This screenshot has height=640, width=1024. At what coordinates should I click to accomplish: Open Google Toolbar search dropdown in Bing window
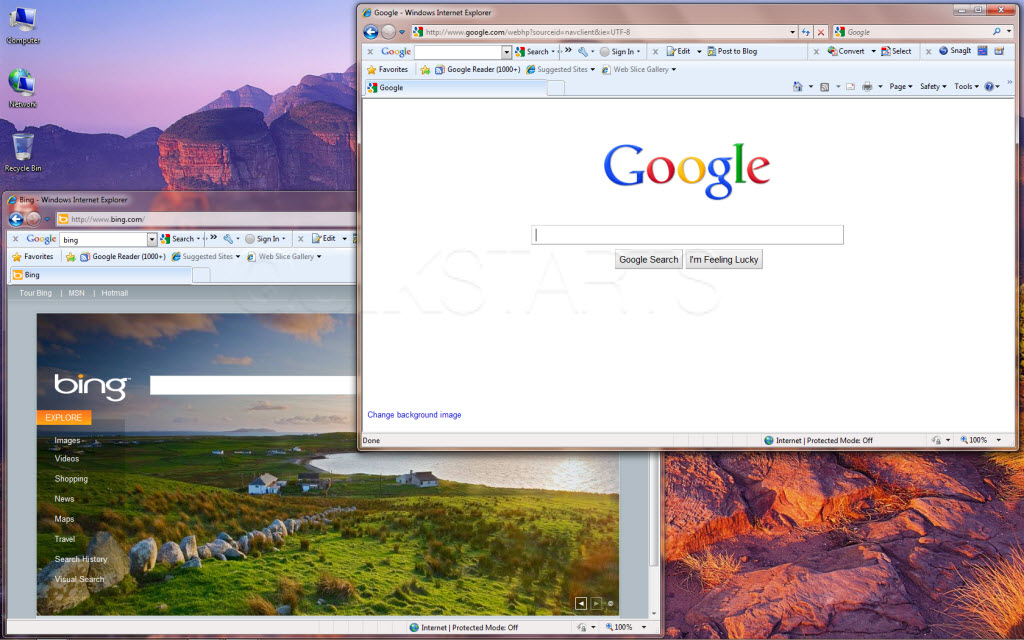(152, 239)
